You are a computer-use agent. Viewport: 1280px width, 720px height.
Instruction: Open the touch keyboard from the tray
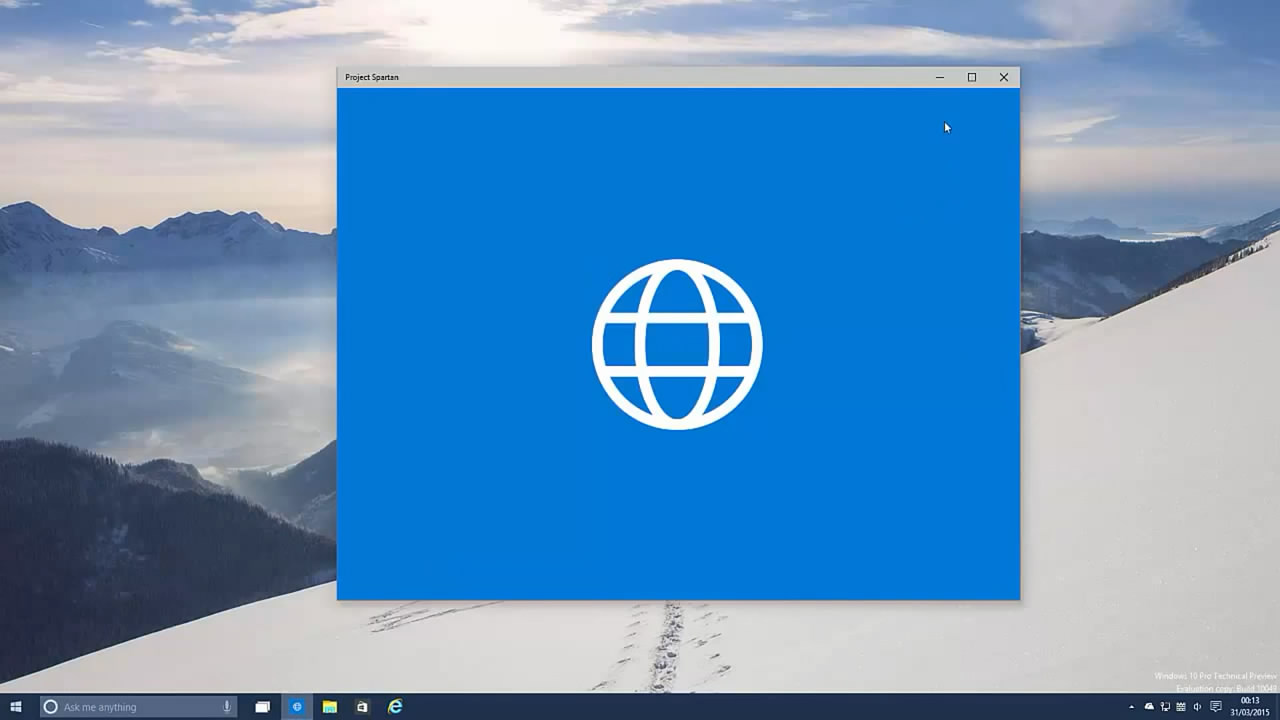1181,707
